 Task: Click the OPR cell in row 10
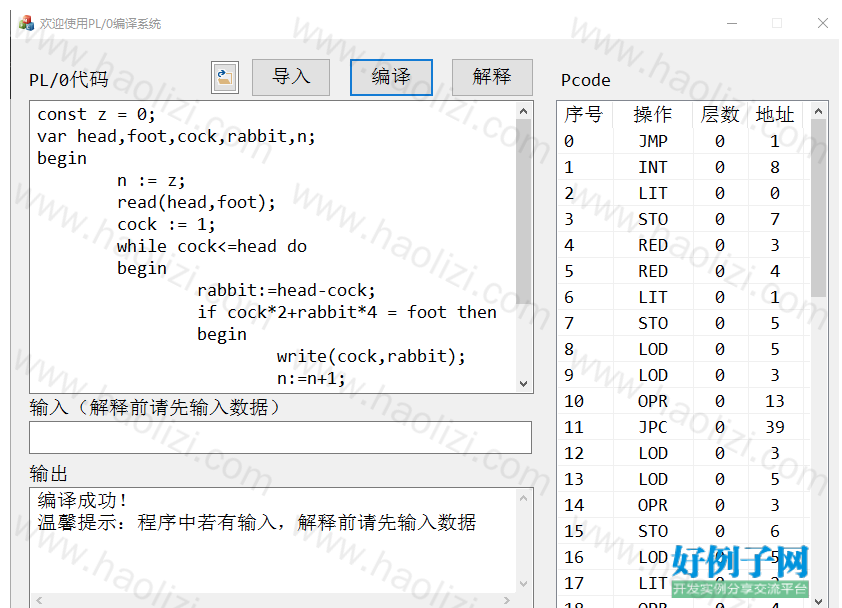click(653, 401)
